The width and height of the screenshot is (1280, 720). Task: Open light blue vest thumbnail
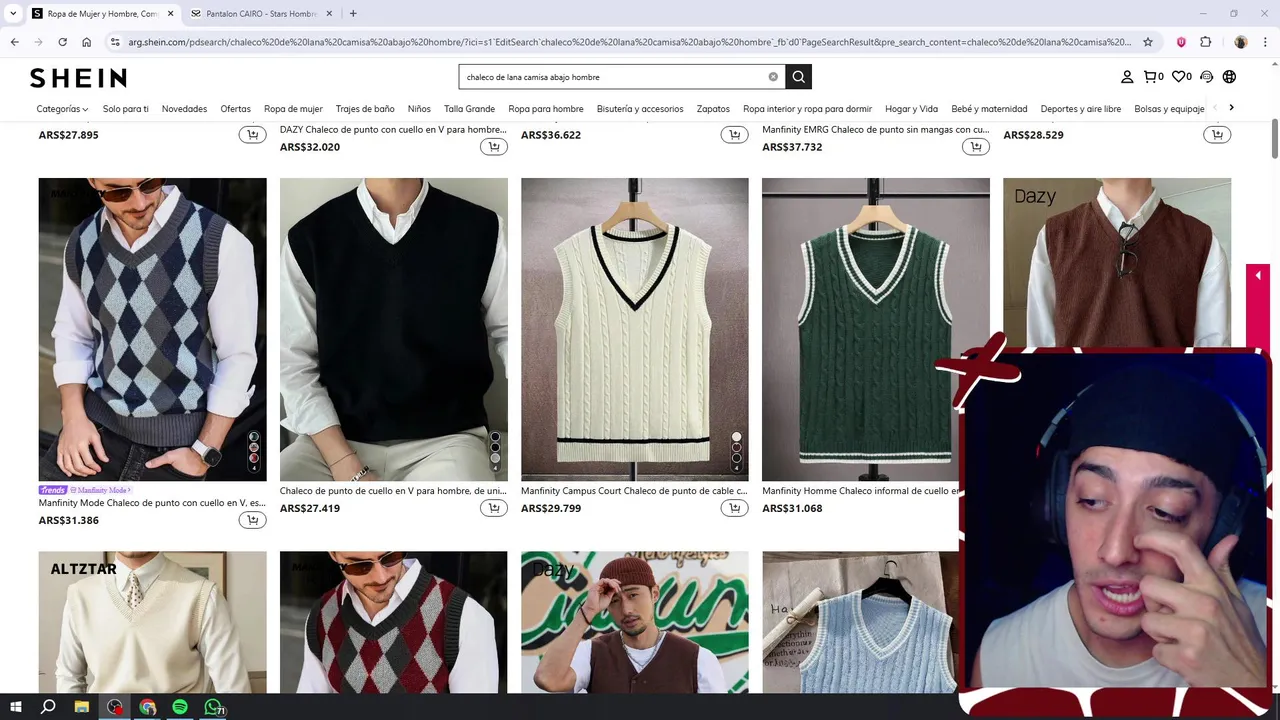pyautogui.click(x=860, y=622)
